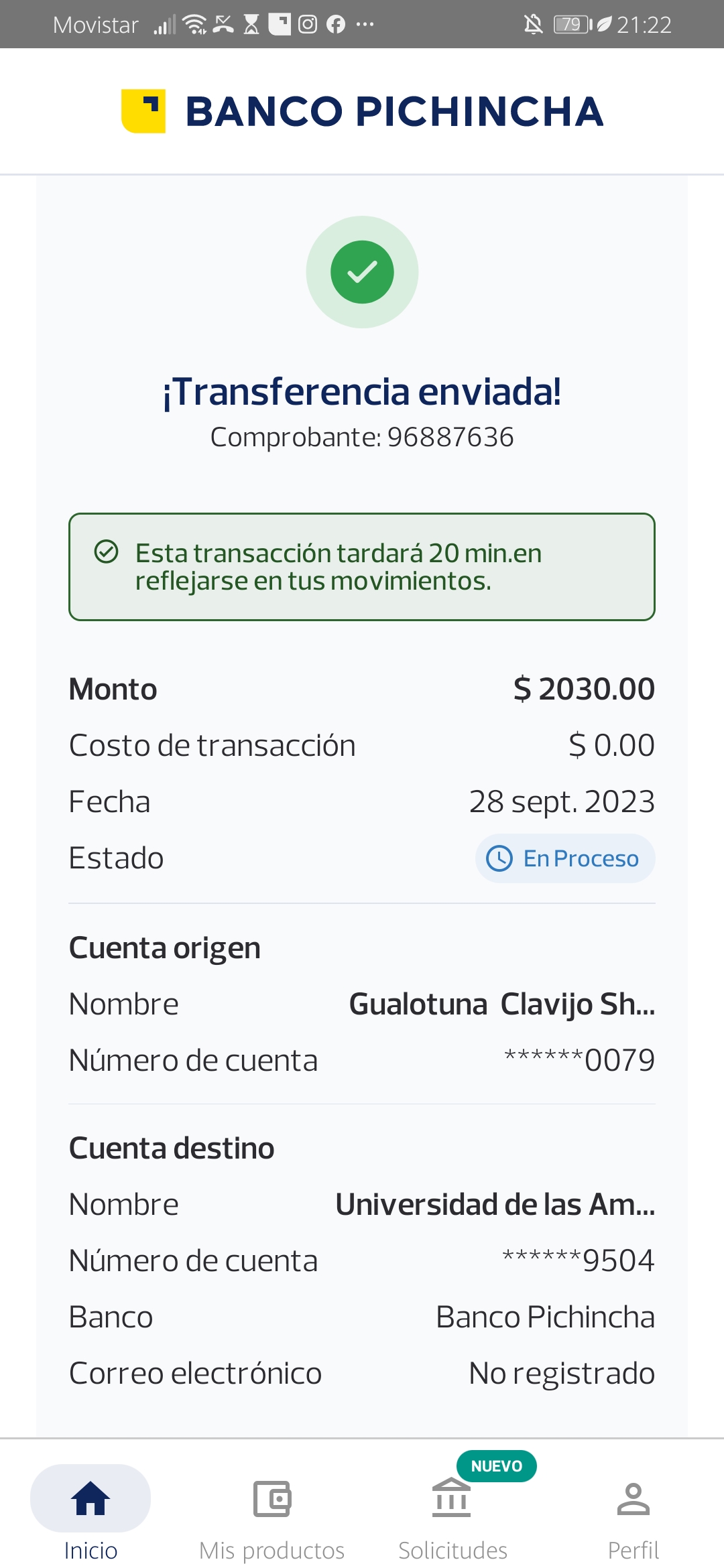Tap the Banco Pichincha yellow logo
The width and height of the screenshot is (724, 1568).
143,111
